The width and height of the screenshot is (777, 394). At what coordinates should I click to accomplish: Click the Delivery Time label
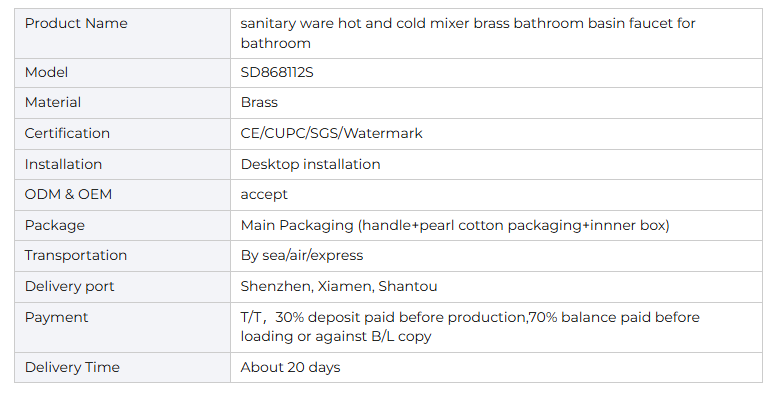72,368
